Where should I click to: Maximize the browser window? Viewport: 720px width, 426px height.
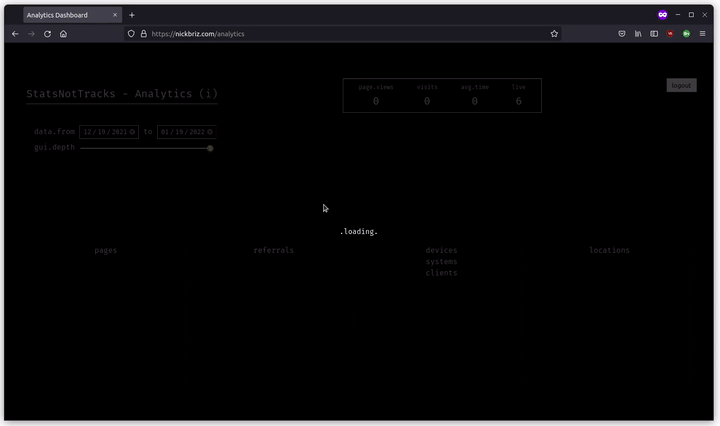click(691, 15)
